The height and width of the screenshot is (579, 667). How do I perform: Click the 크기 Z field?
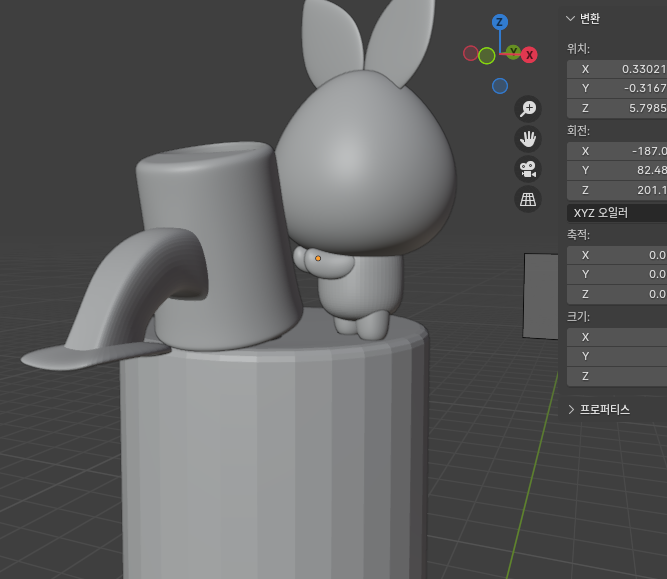[617, 376]
